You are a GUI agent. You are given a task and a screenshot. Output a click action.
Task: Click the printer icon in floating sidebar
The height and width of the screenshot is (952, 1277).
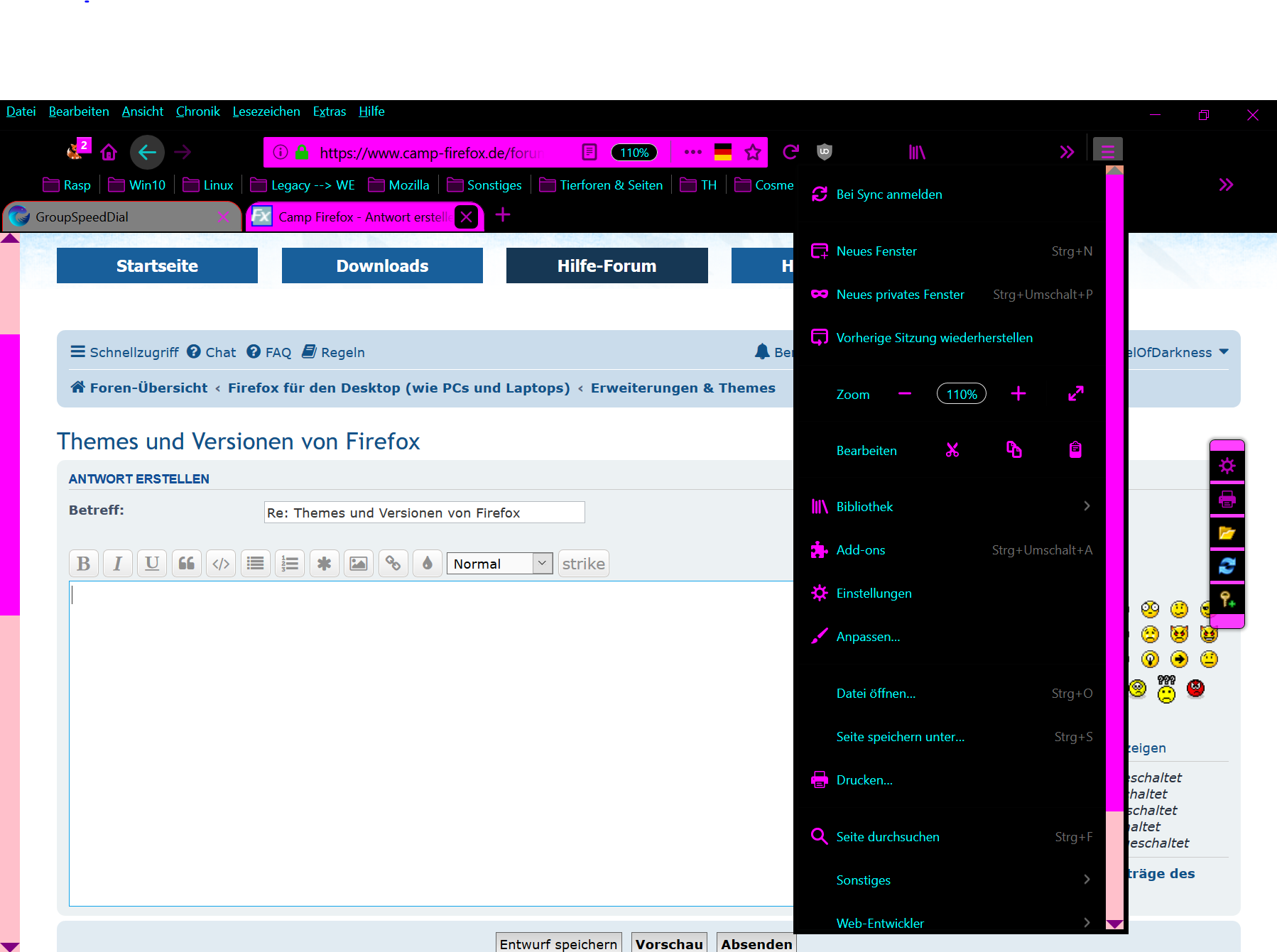click(1227, 500)
